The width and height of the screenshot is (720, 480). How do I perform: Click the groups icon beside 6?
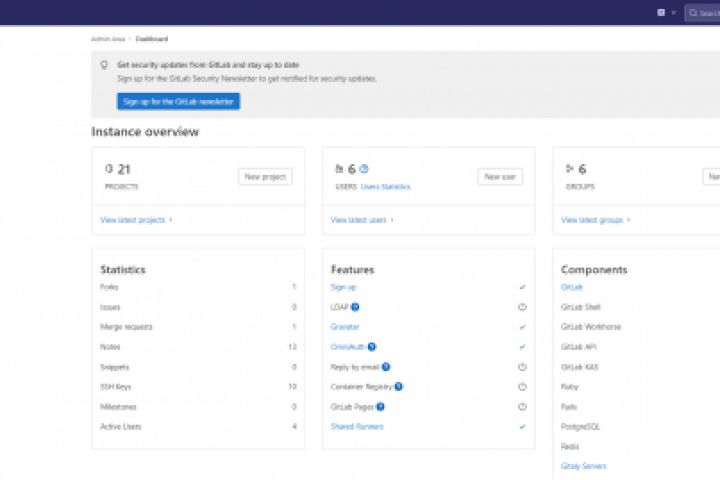coord(570,169)
